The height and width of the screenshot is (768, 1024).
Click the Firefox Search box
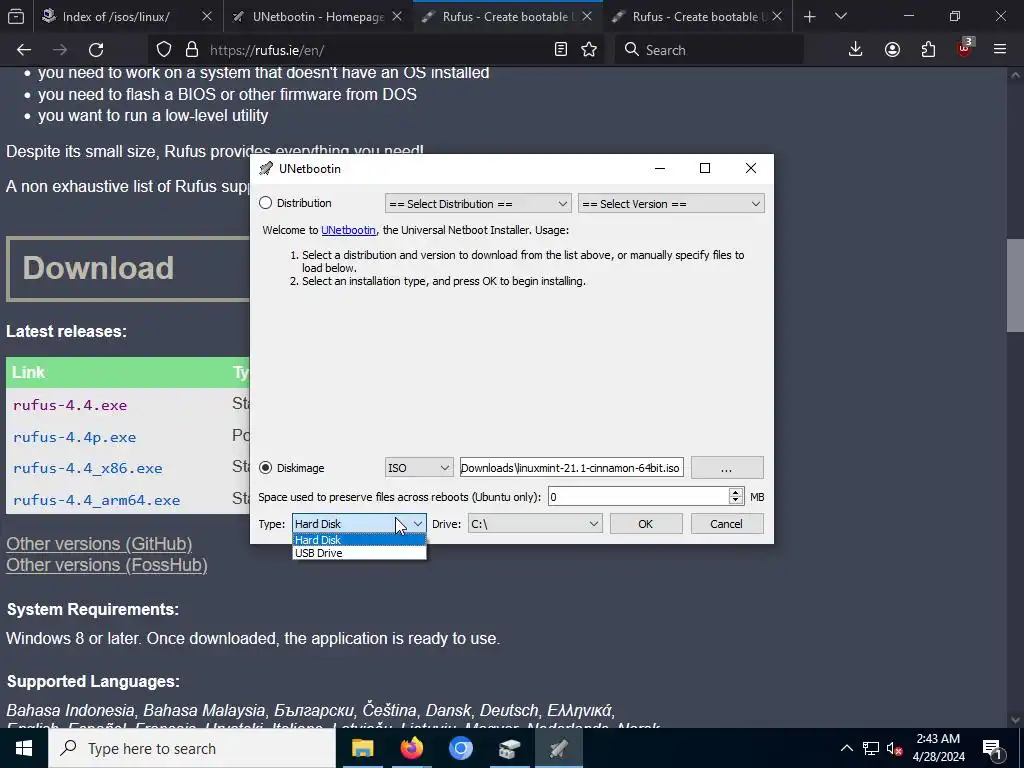click(x=709, y=50)
